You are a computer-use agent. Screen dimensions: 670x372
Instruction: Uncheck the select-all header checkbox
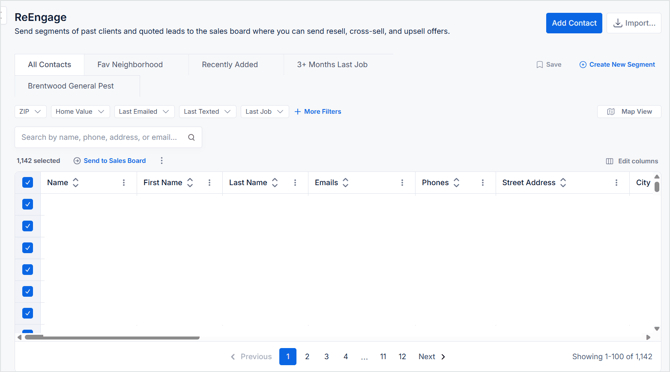click(x=28, y=183)
